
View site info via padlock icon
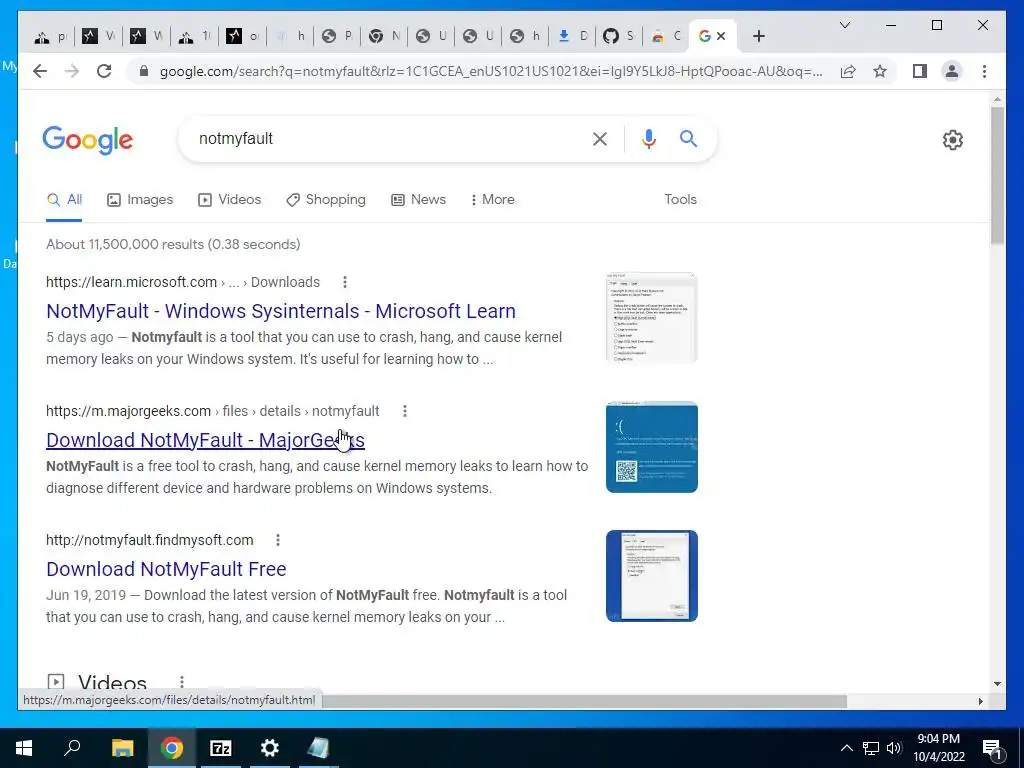144,71
